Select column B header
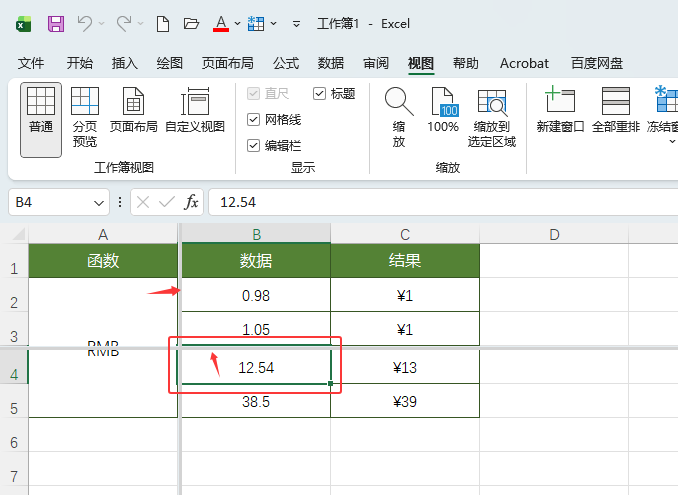 [256, 234]
